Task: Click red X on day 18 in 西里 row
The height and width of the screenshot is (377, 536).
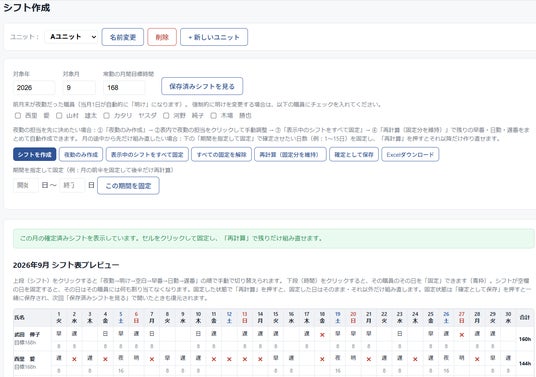Action: (x=322, y=359)
